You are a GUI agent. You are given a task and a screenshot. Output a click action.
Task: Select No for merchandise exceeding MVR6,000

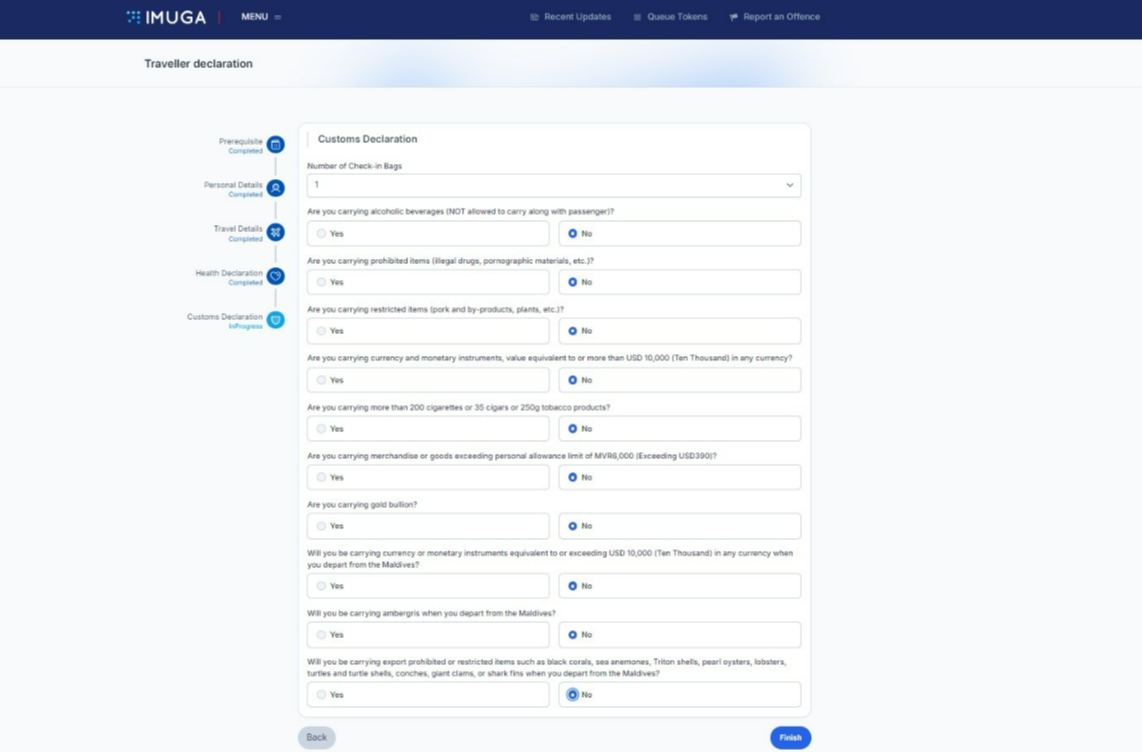[572, 478]
